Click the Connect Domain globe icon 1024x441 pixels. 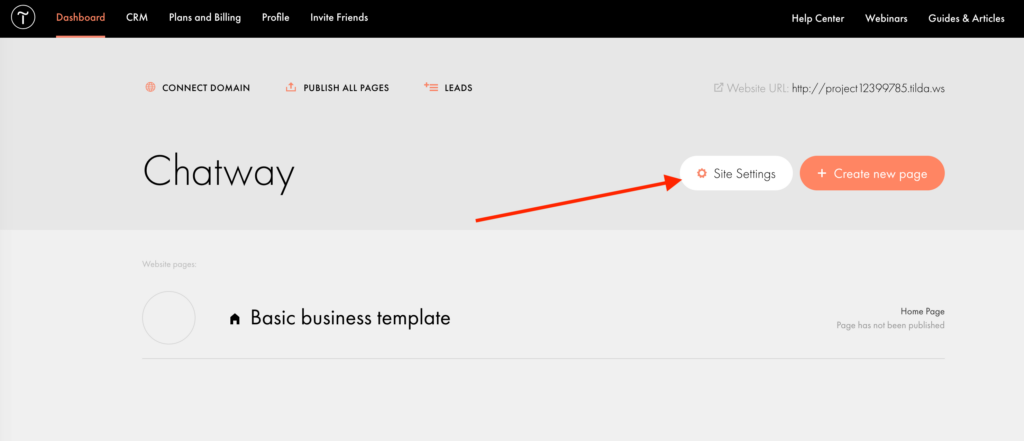click(x=150, y=87)
